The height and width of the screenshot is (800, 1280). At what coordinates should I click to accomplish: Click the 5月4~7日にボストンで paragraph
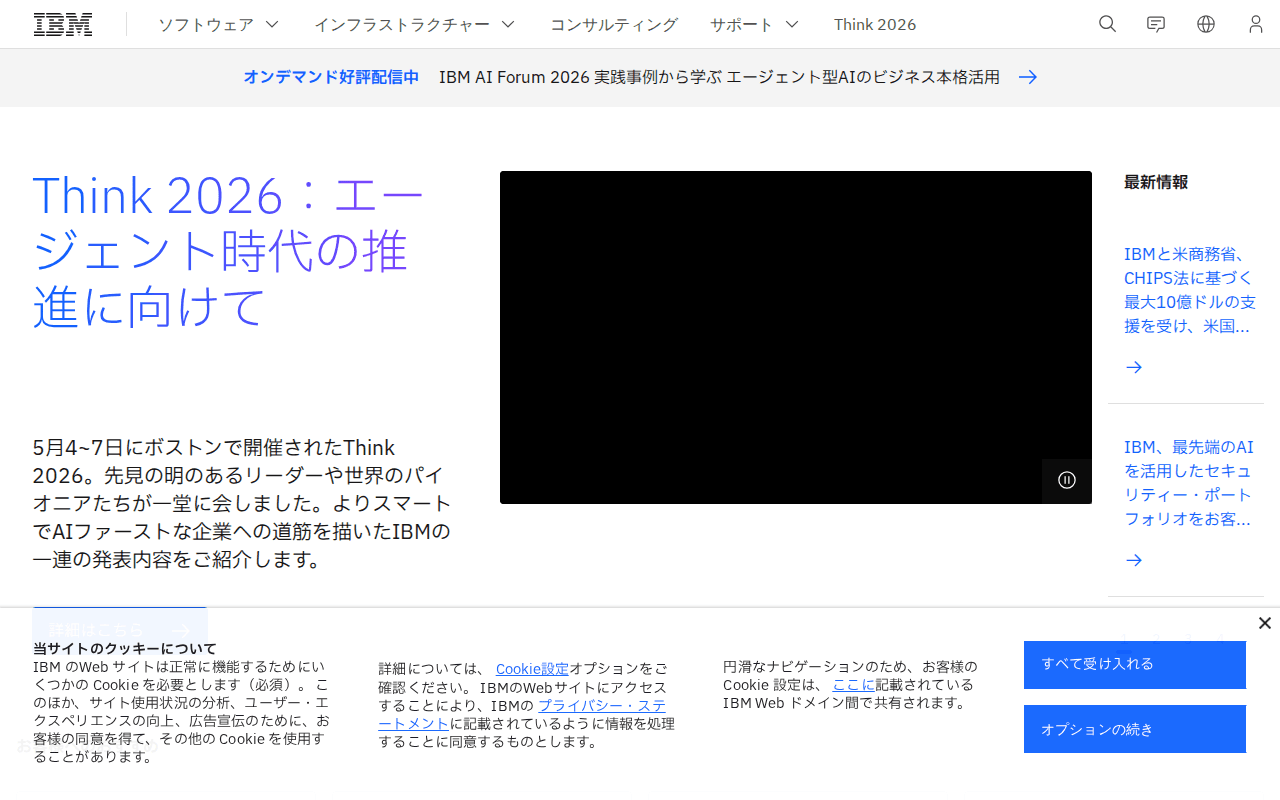pos(242,503)
